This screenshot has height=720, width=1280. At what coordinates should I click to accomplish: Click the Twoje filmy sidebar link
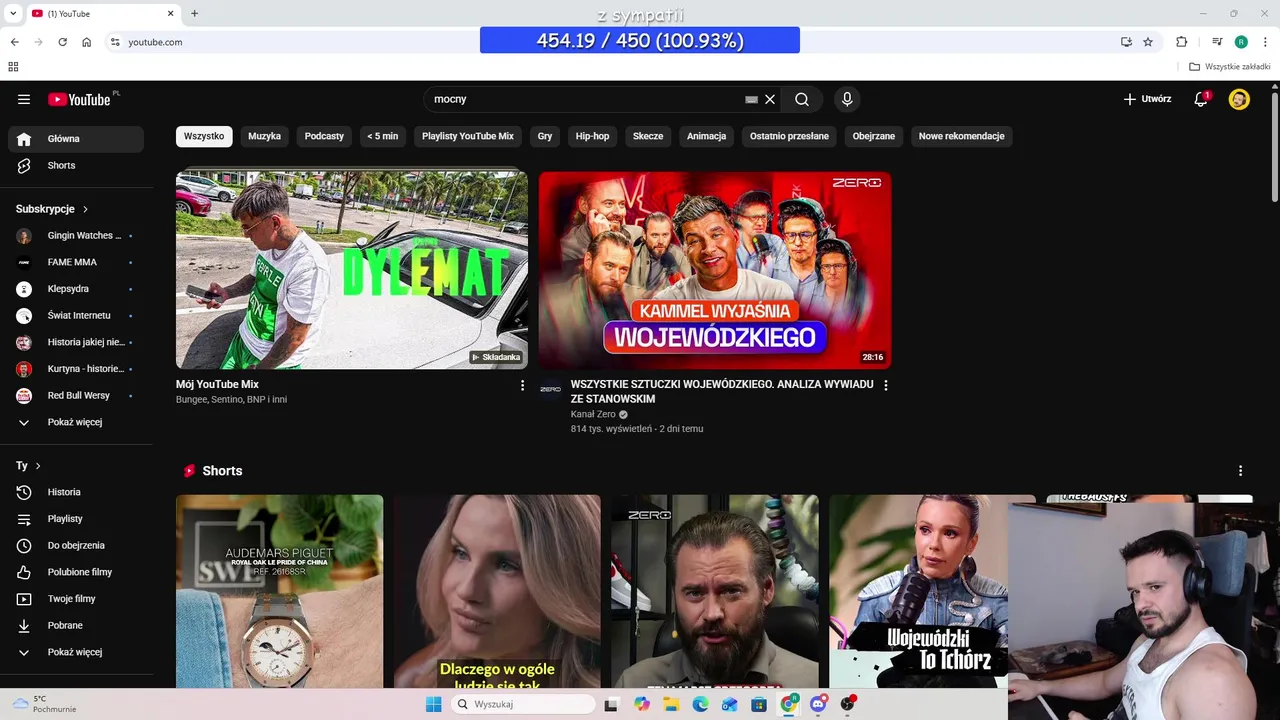pos(76,599)
